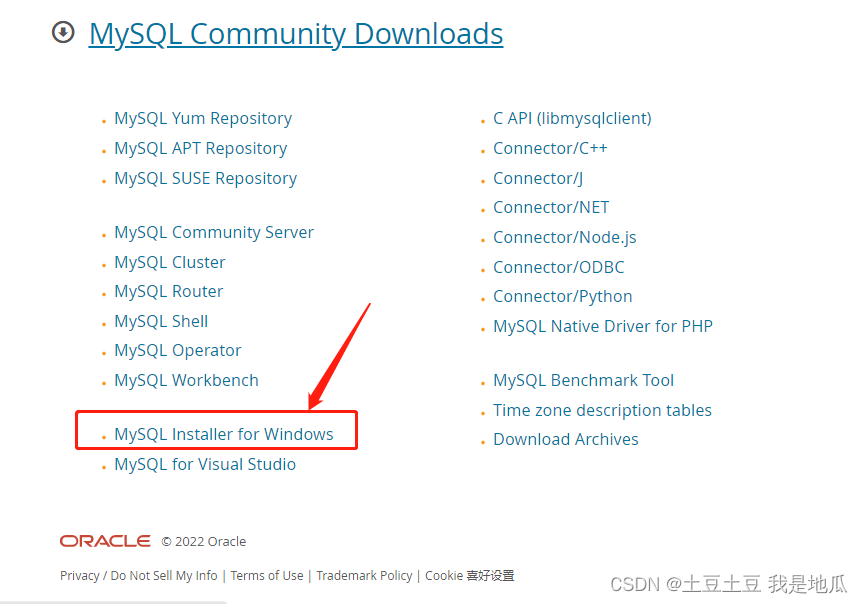Open the Trademark Policy link
Image resolution: width=863 pixels, height=604 pixels.
point(364,576)
